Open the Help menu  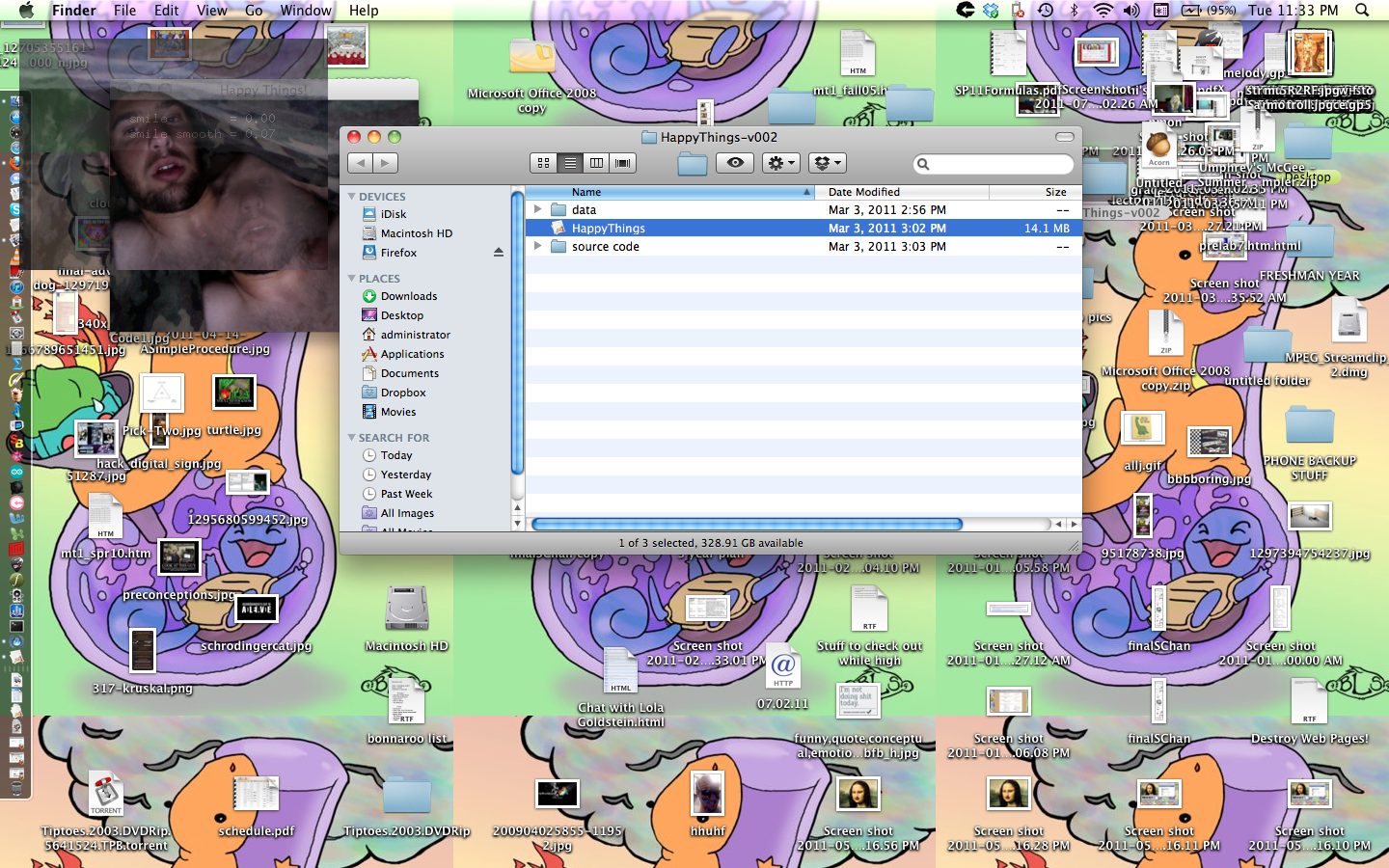click(364, 10)
